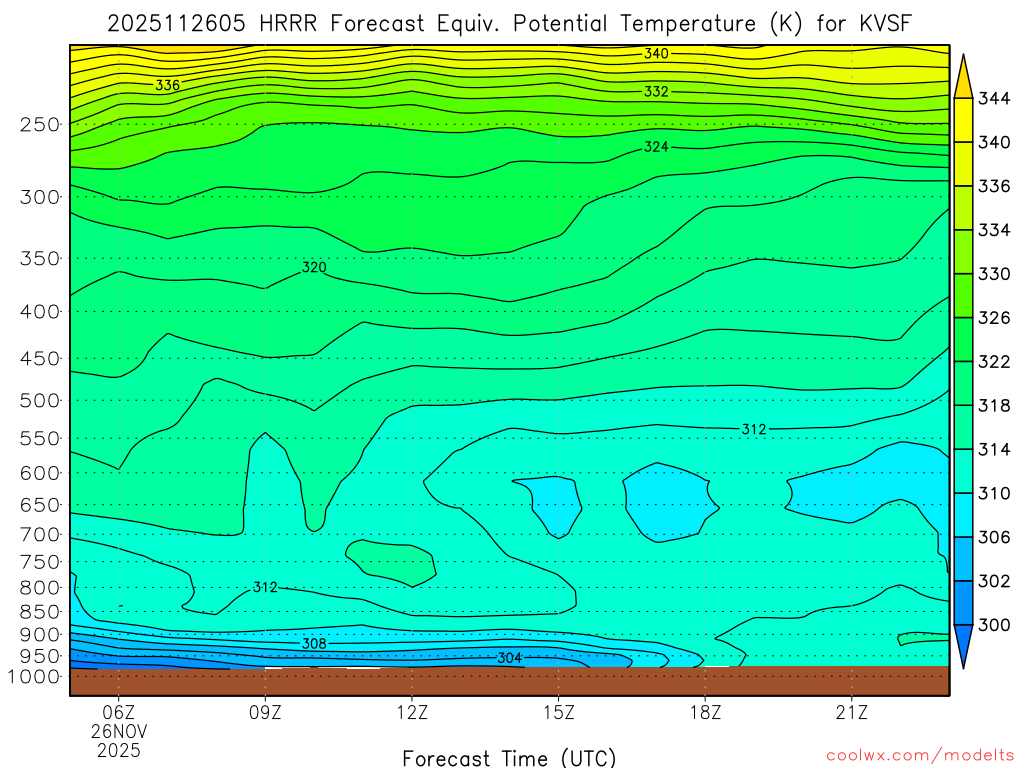Click the 314 colorbar value
The width and height of the screenshot is (1024, 768).
[x=994, y=449]
